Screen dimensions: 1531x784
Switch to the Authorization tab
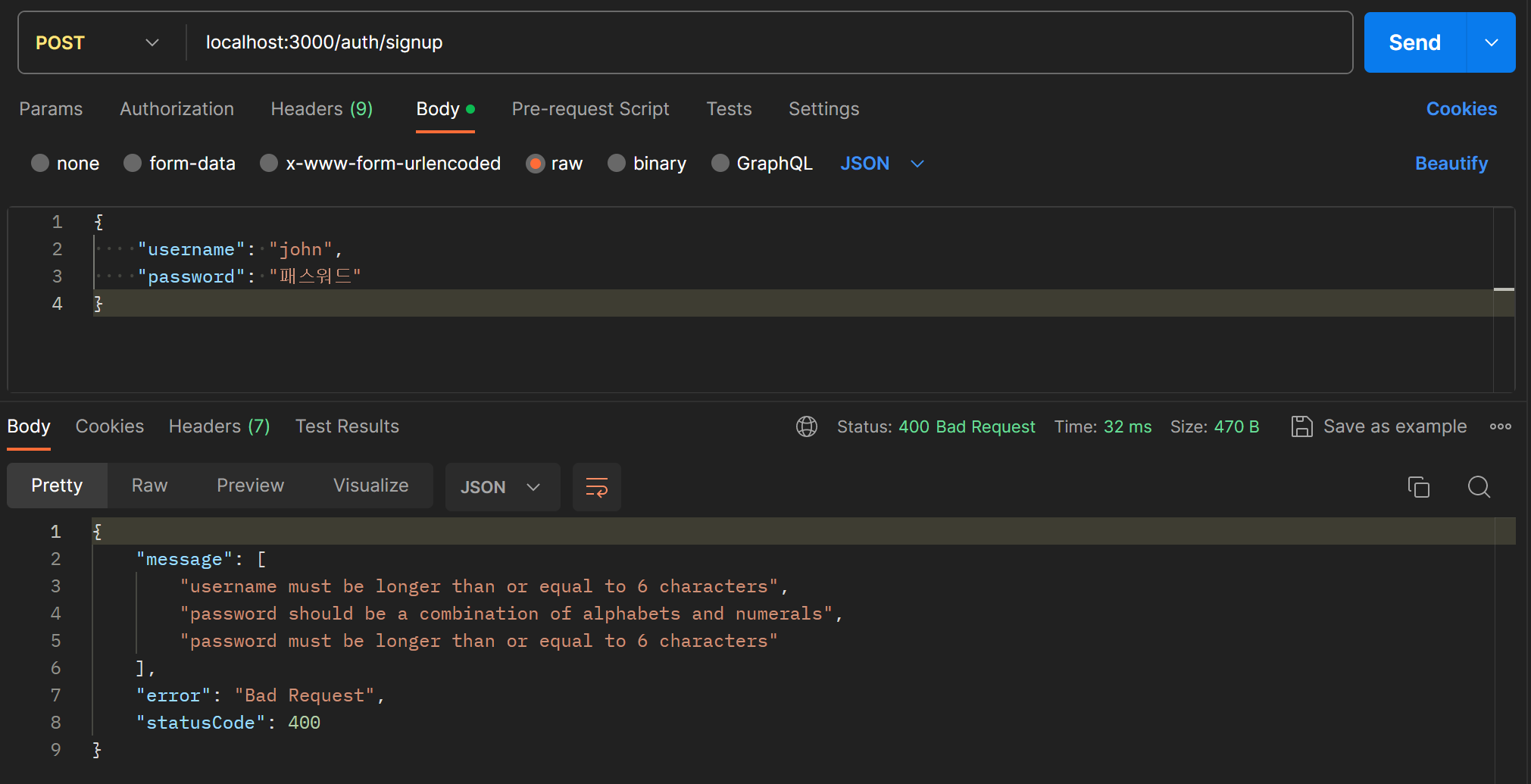click(177, 109)
